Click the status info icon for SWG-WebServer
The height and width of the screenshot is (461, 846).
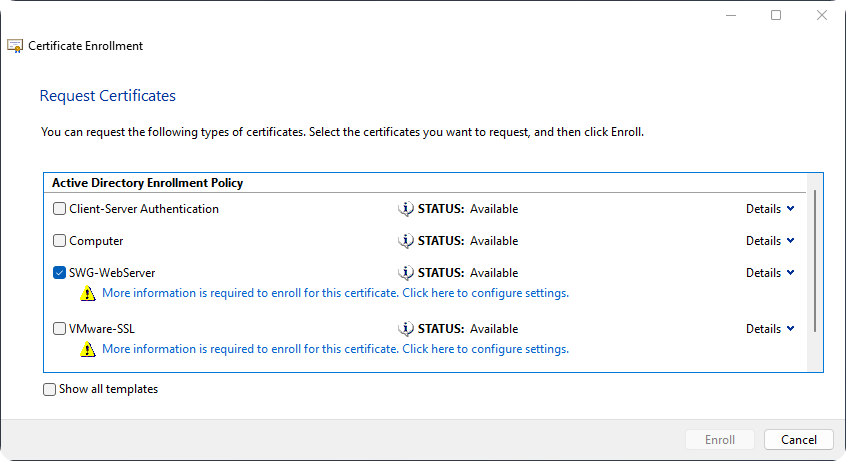point(406,273)
